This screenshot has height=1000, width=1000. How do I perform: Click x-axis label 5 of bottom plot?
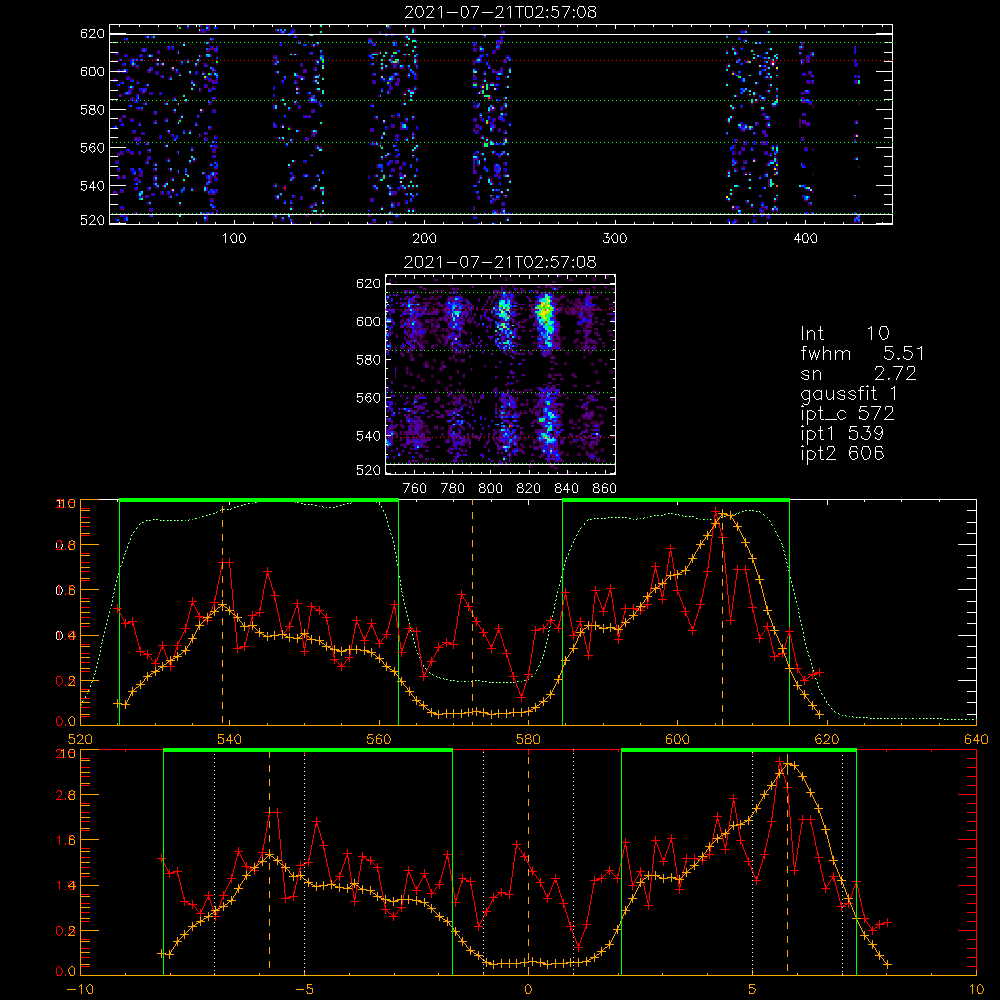point(753,990)
